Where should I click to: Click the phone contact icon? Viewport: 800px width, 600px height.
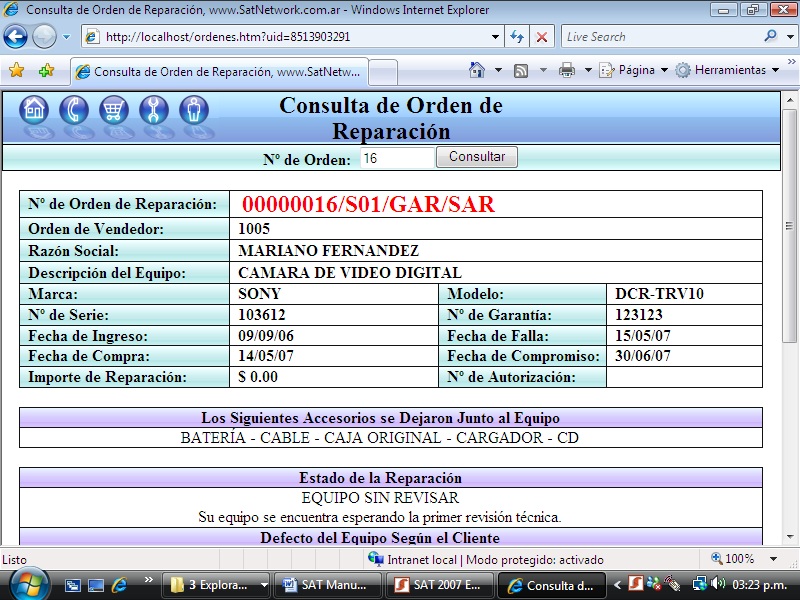74,109
